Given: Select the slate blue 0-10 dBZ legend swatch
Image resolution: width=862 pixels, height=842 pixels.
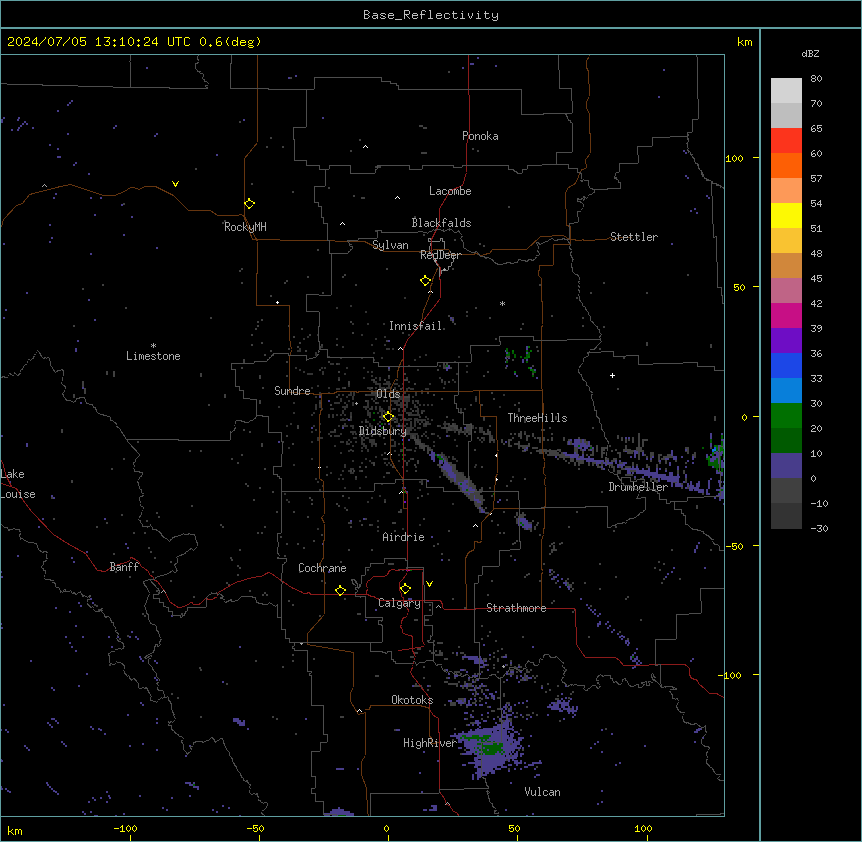Looking at the screenshot, I should [786, 466].
